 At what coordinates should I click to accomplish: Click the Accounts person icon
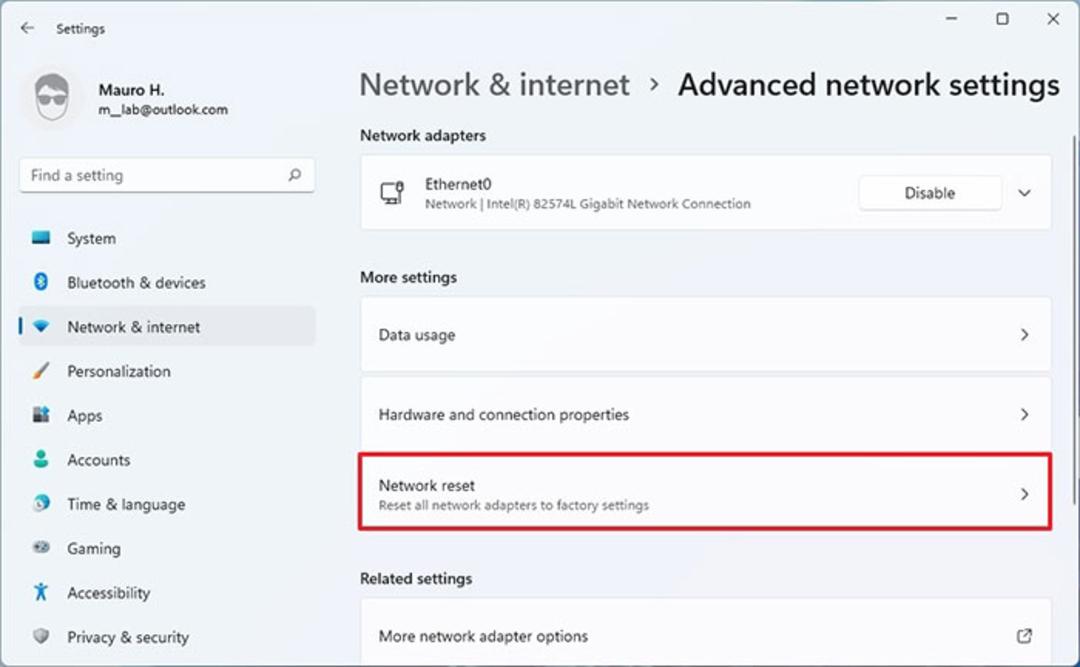[41, 459]
